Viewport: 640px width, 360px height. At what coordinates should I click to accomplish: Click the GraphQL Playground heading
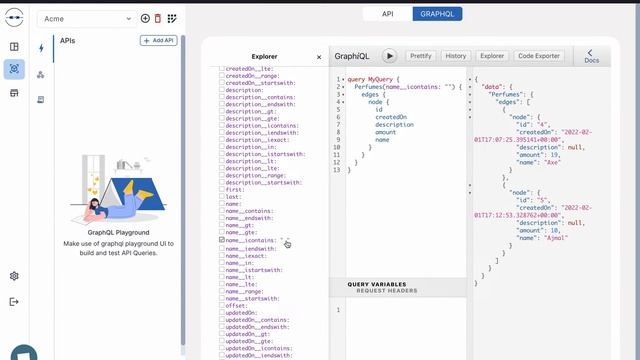[118, 233]
